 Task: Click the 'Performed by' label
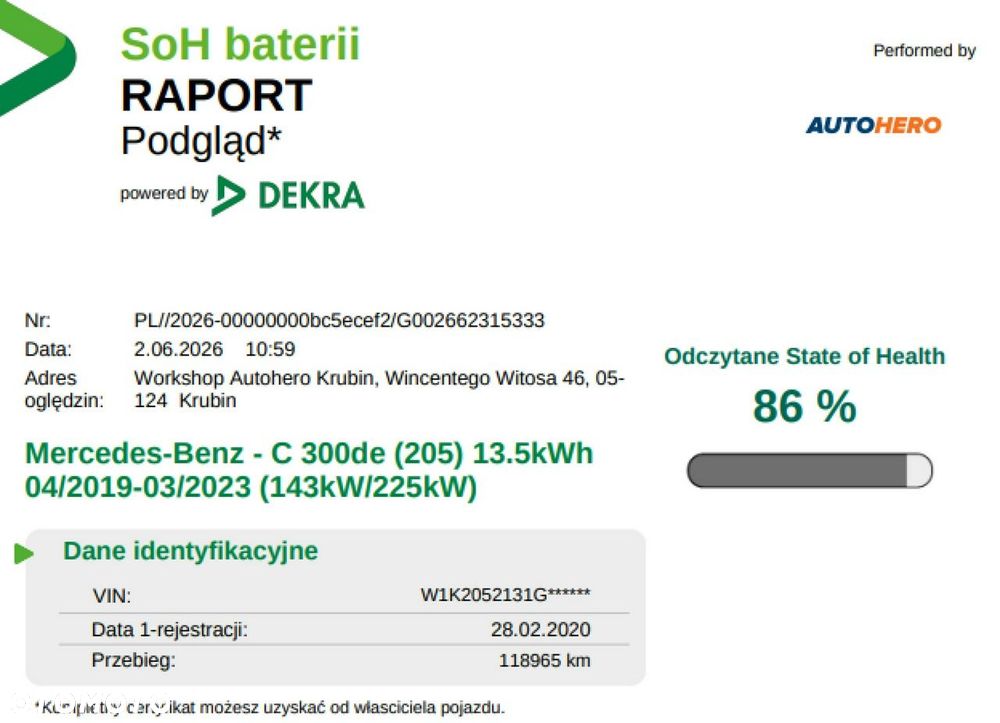[924, 51]
